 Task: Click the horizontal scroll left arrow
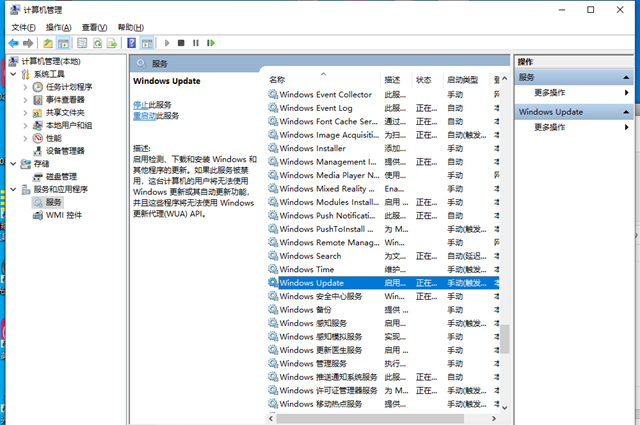coord(271,418)
